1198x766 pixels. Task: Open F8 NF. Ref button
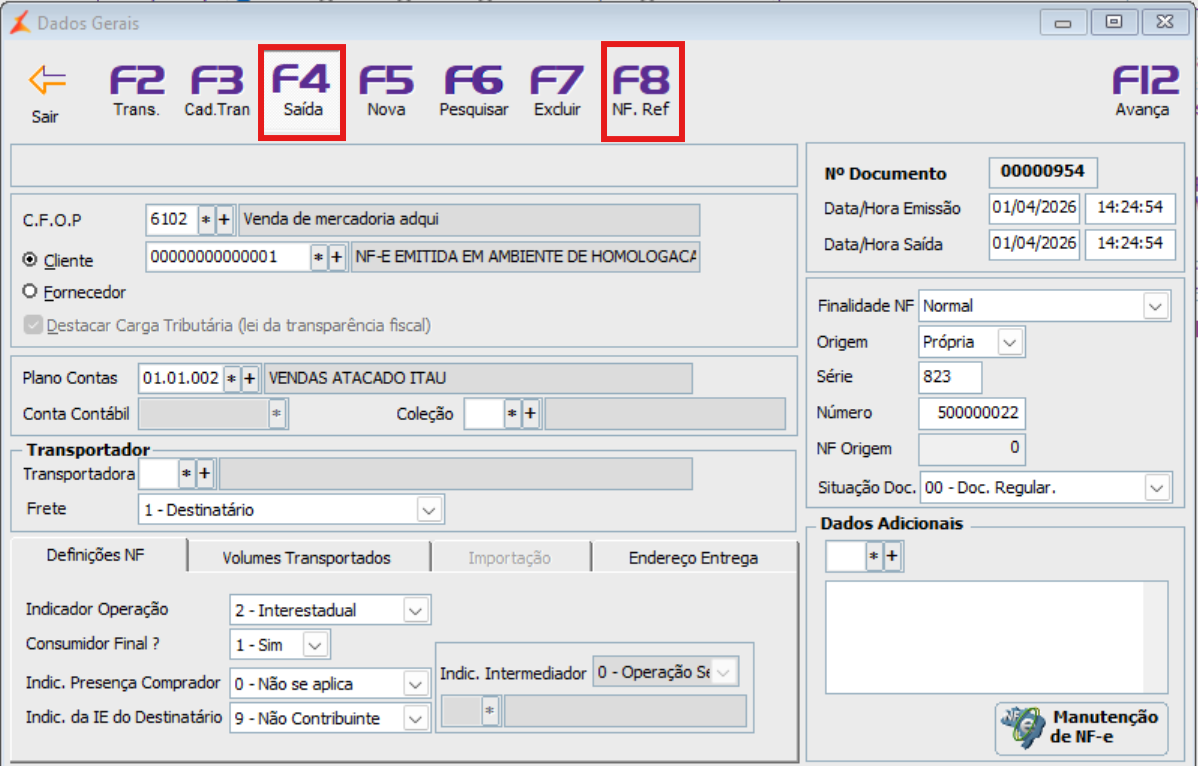pyautogui.click(x=641, y=91)
